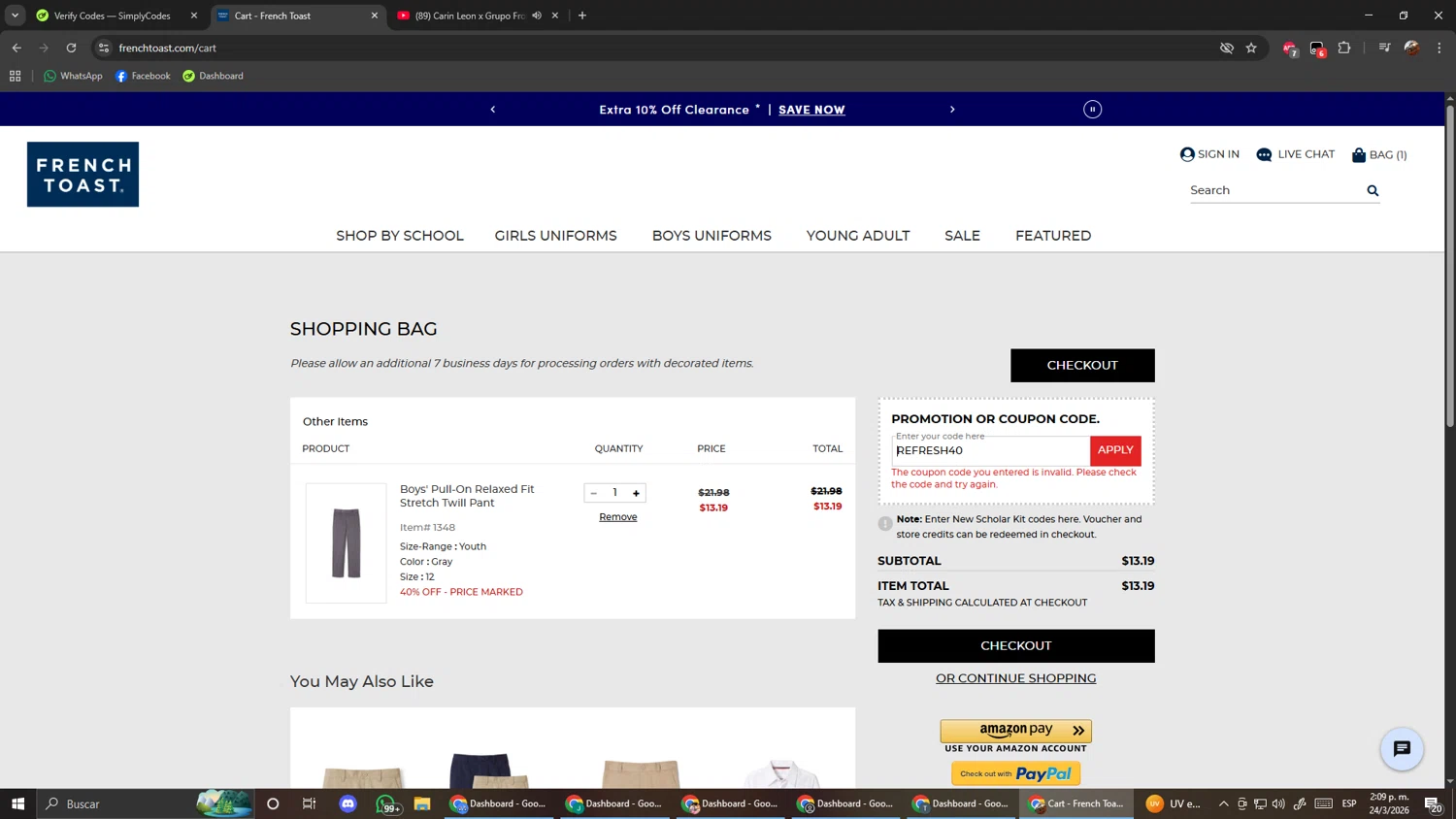Open the Dashboard bookmark
The height and width of the screenshot is (819, 1456).
213,76
